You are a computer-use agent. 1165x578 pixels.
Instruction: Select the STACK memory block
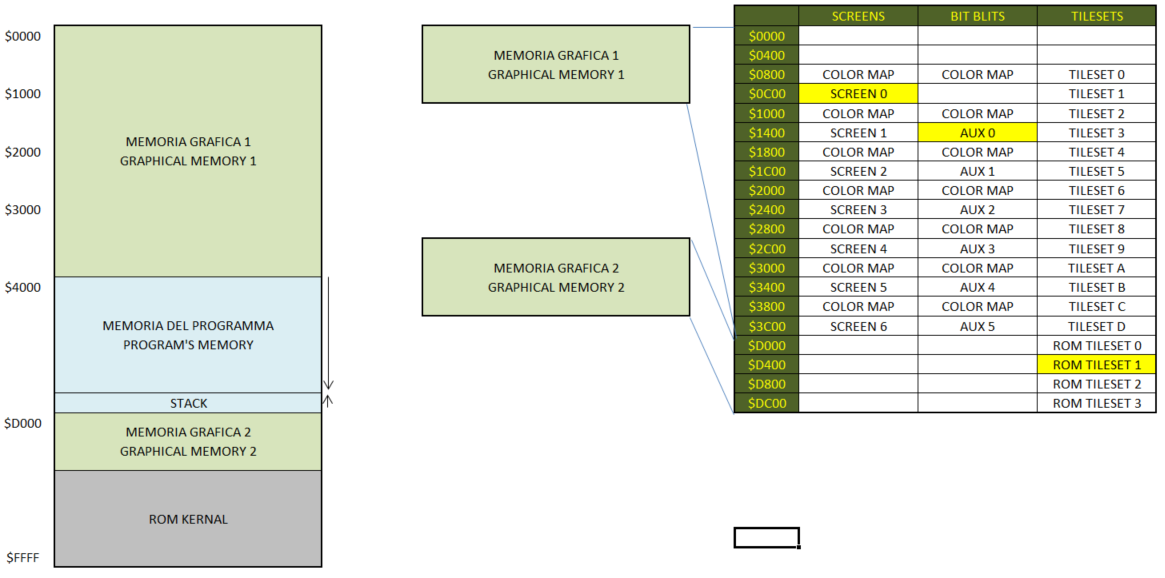(x=188, y=403)
